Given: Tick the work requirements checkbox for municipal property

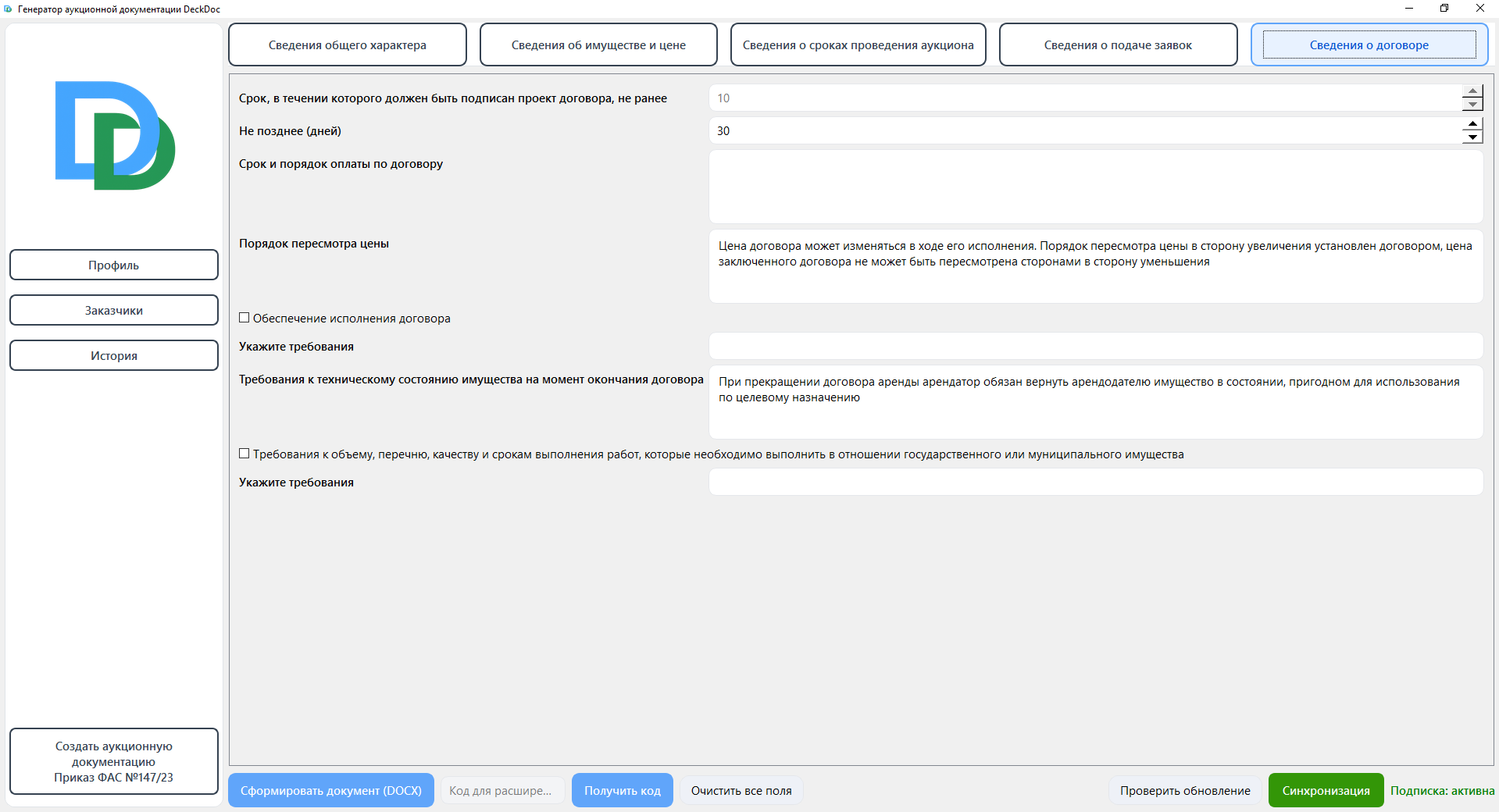Looking at the screenshot, I should click(244, 454).
